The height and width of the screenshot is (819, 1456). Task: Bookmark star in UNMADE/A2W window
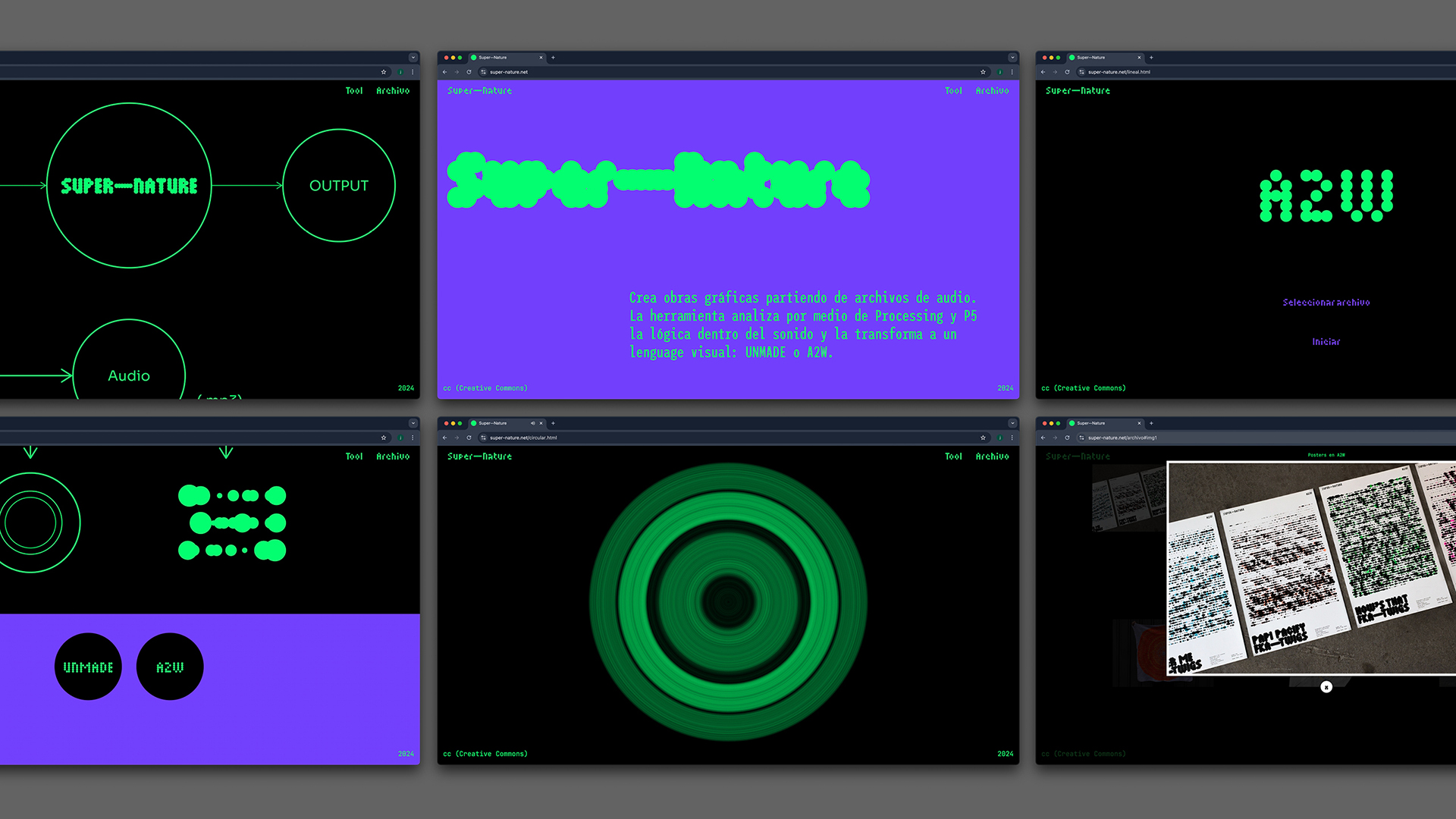[x=384, y=438]
